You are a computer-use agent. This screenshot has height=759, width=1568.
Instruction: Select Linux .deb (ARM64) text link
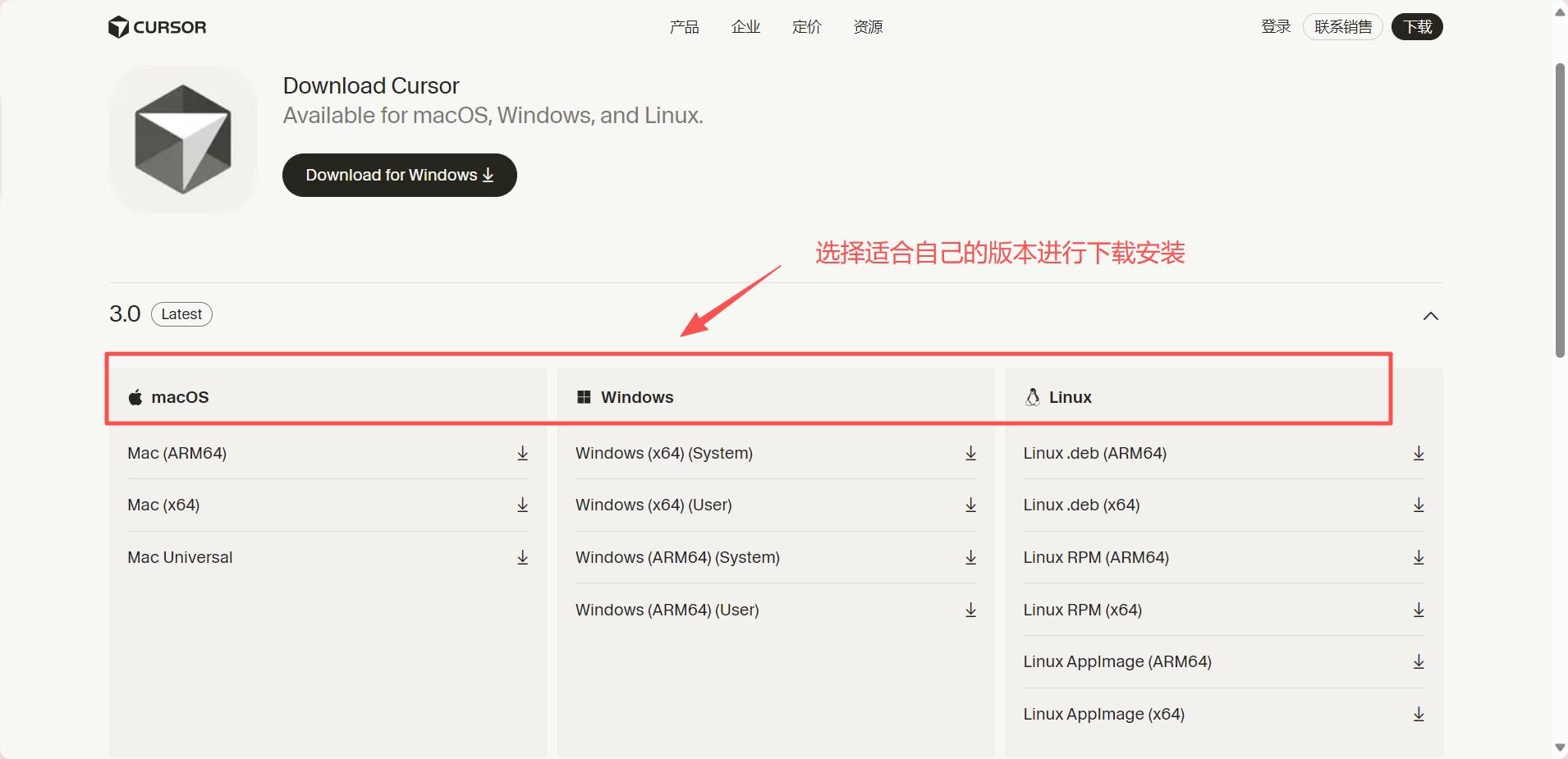(x=1095, y=453)
